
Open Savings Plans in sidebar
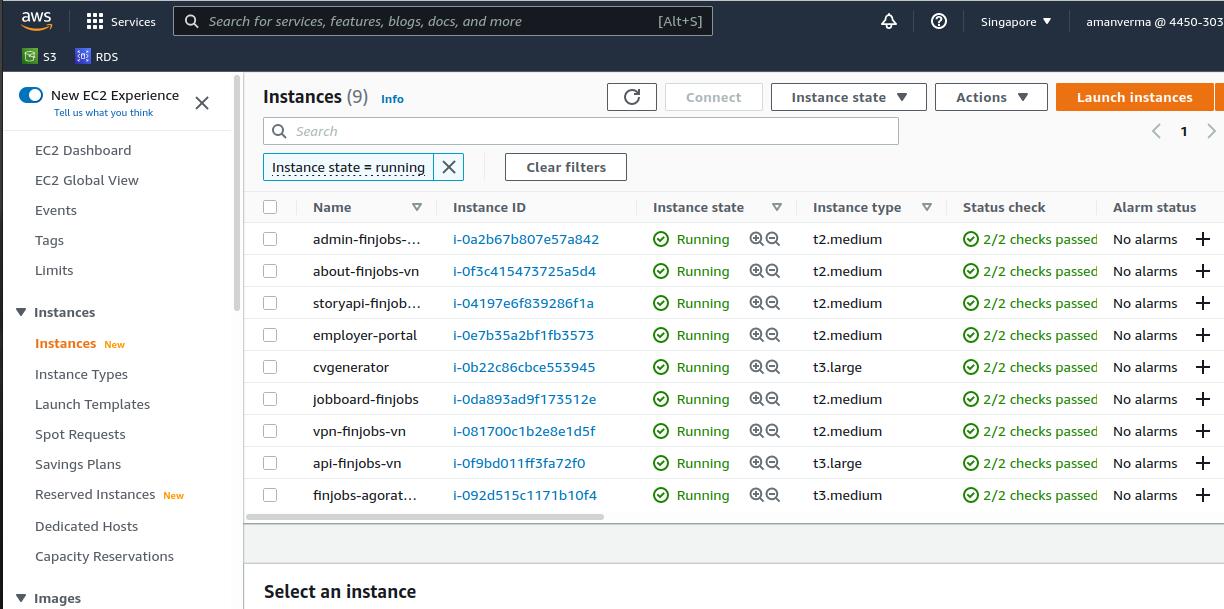click(78, 464)
